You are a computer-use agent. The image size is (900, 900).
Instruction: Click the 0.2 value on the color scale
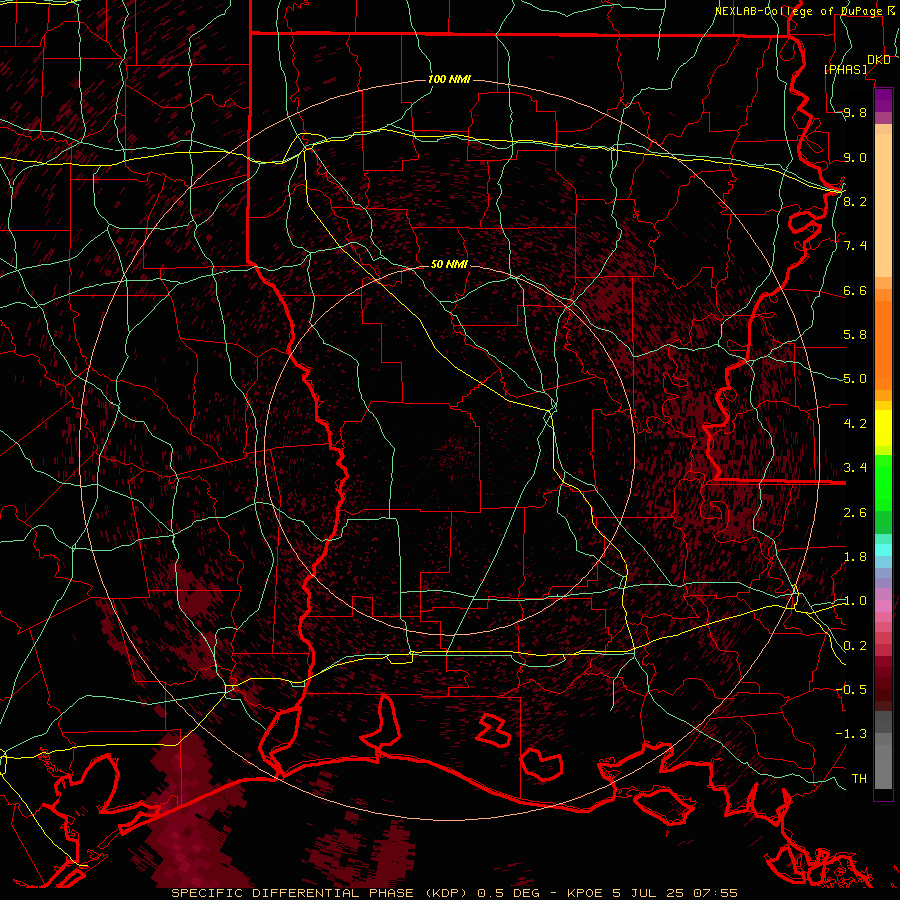point(855,646)
